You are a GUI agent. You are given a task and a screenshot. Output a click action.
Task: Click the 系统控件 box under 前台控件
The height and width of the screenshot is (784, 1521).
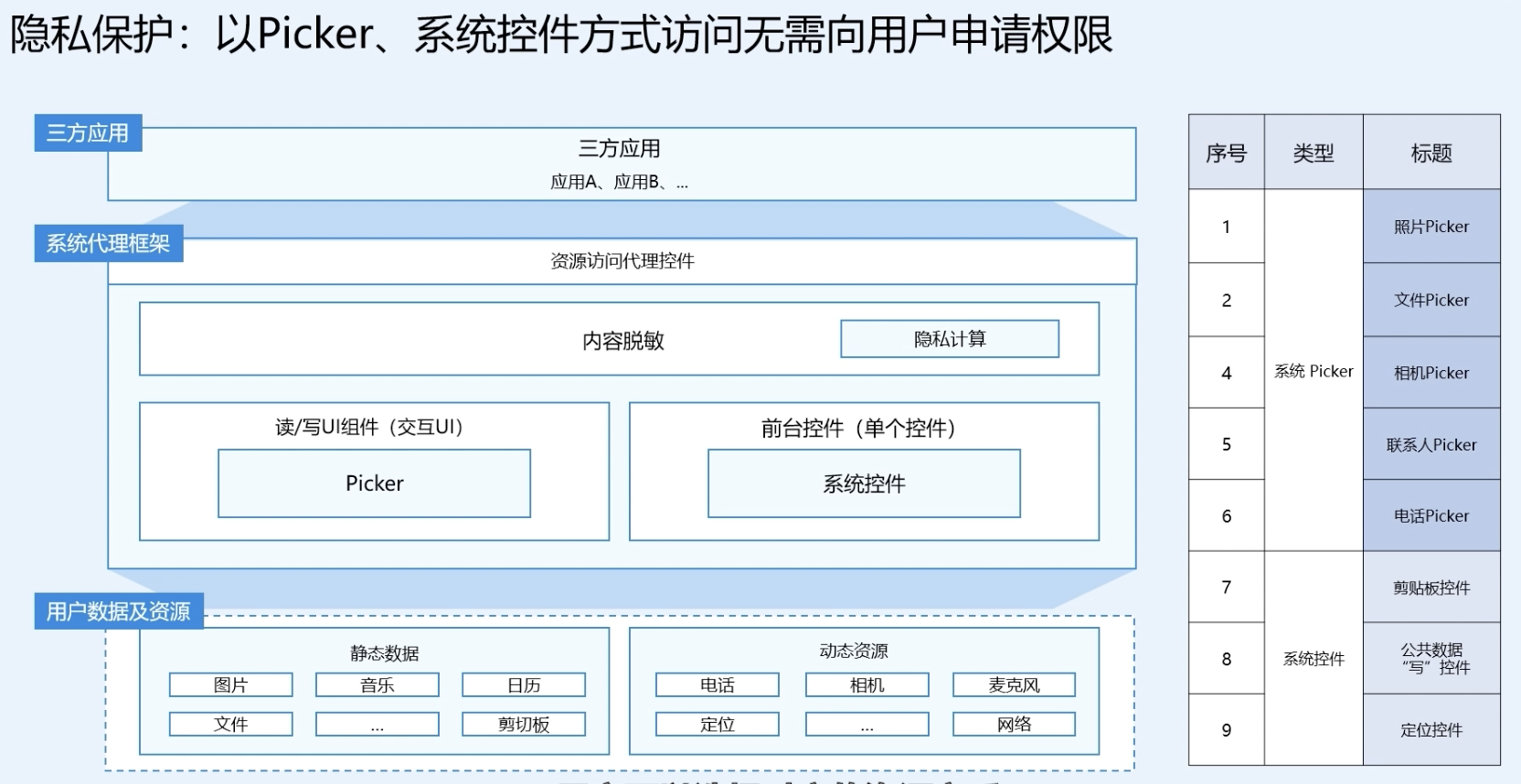point(864,483)
